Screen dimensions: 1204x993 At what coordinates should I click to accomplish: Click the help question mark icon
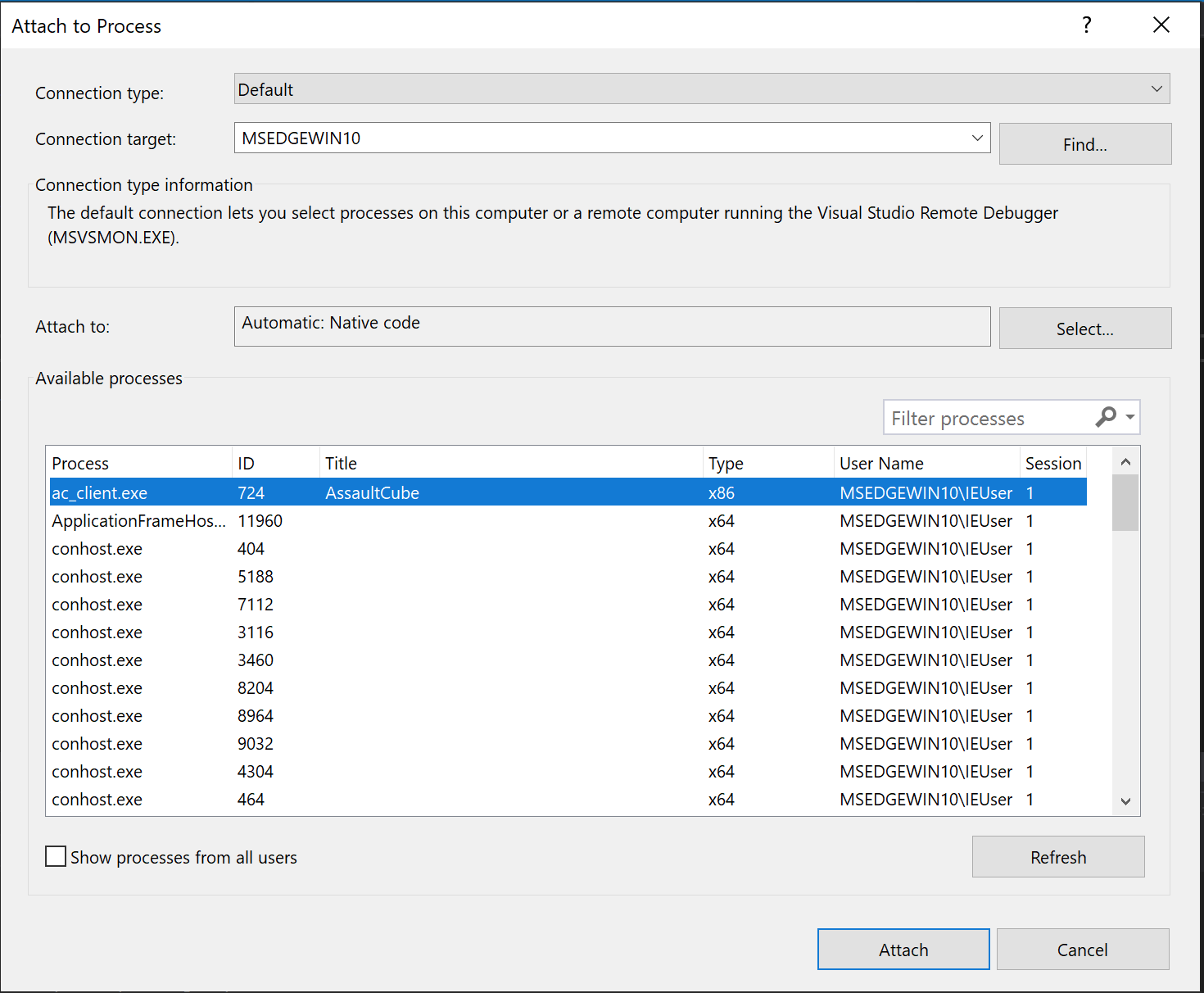1087,25
